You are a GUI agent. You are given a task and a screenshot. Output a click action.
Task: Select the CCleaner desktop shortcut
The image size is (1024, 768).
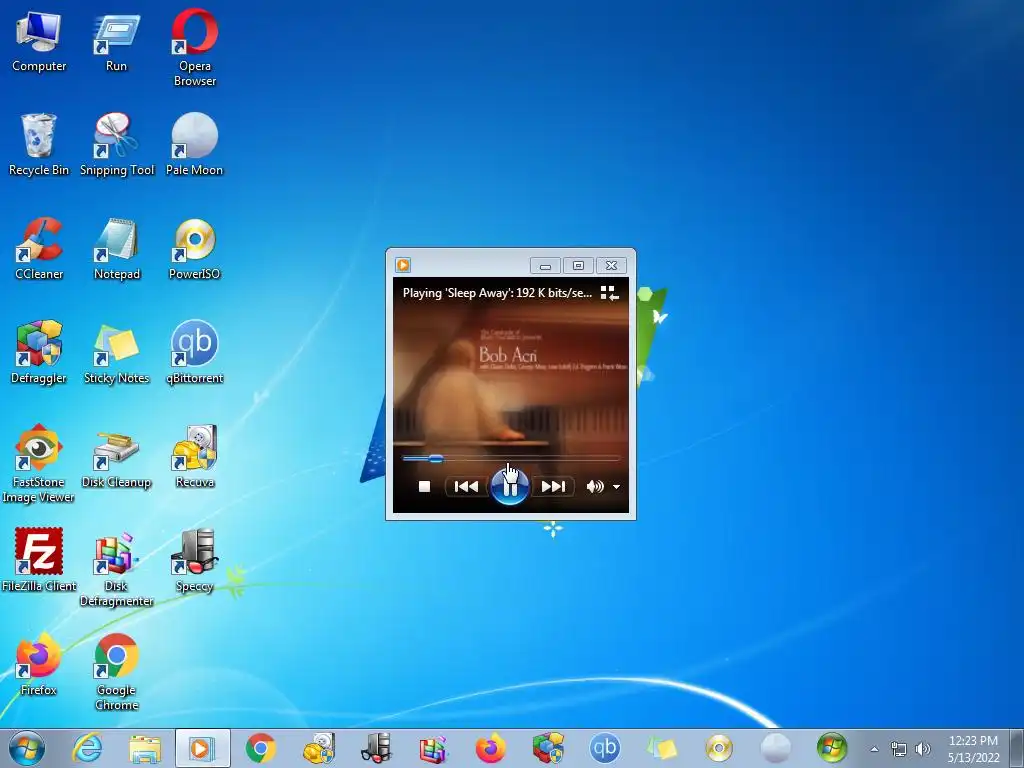(39, 249)
